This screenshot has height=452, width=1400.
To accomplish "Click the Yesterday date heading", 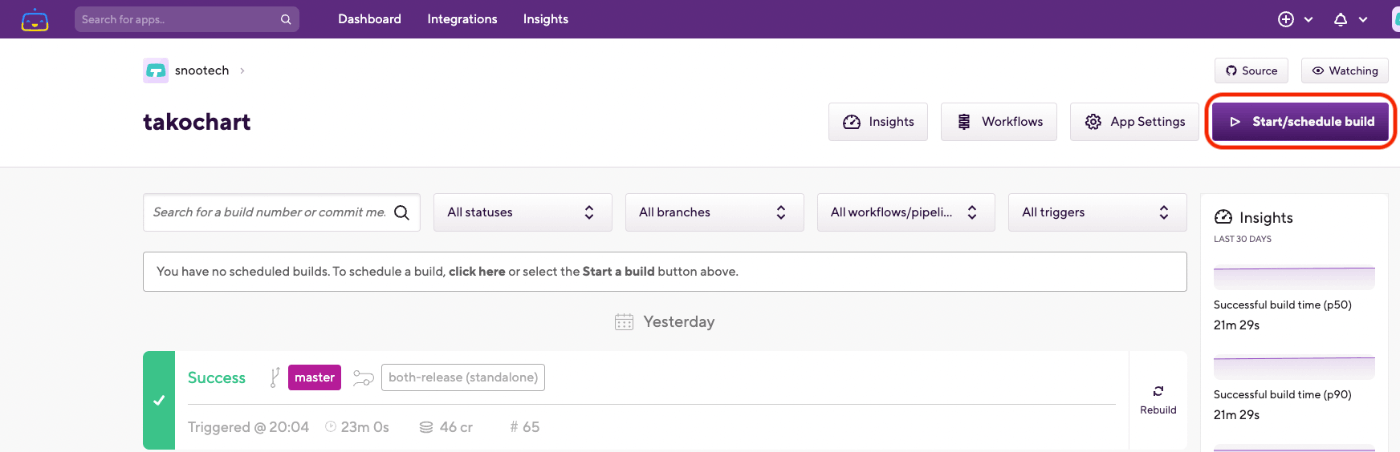I will [679, 322].
